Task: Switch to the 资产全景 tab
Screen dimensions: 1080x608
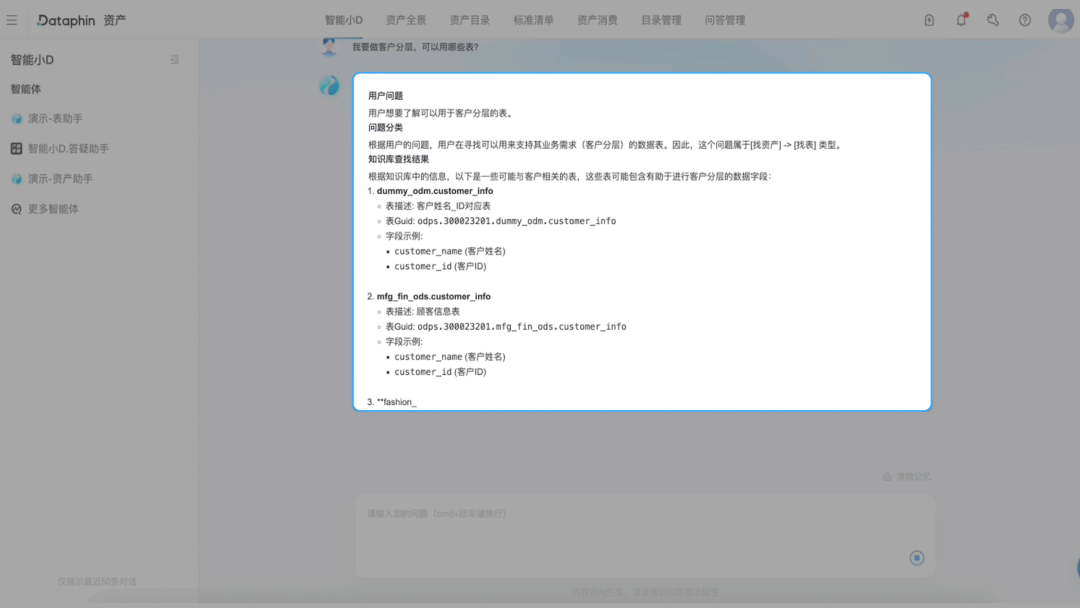Action: pyautogui.click(x=405, y=19)
